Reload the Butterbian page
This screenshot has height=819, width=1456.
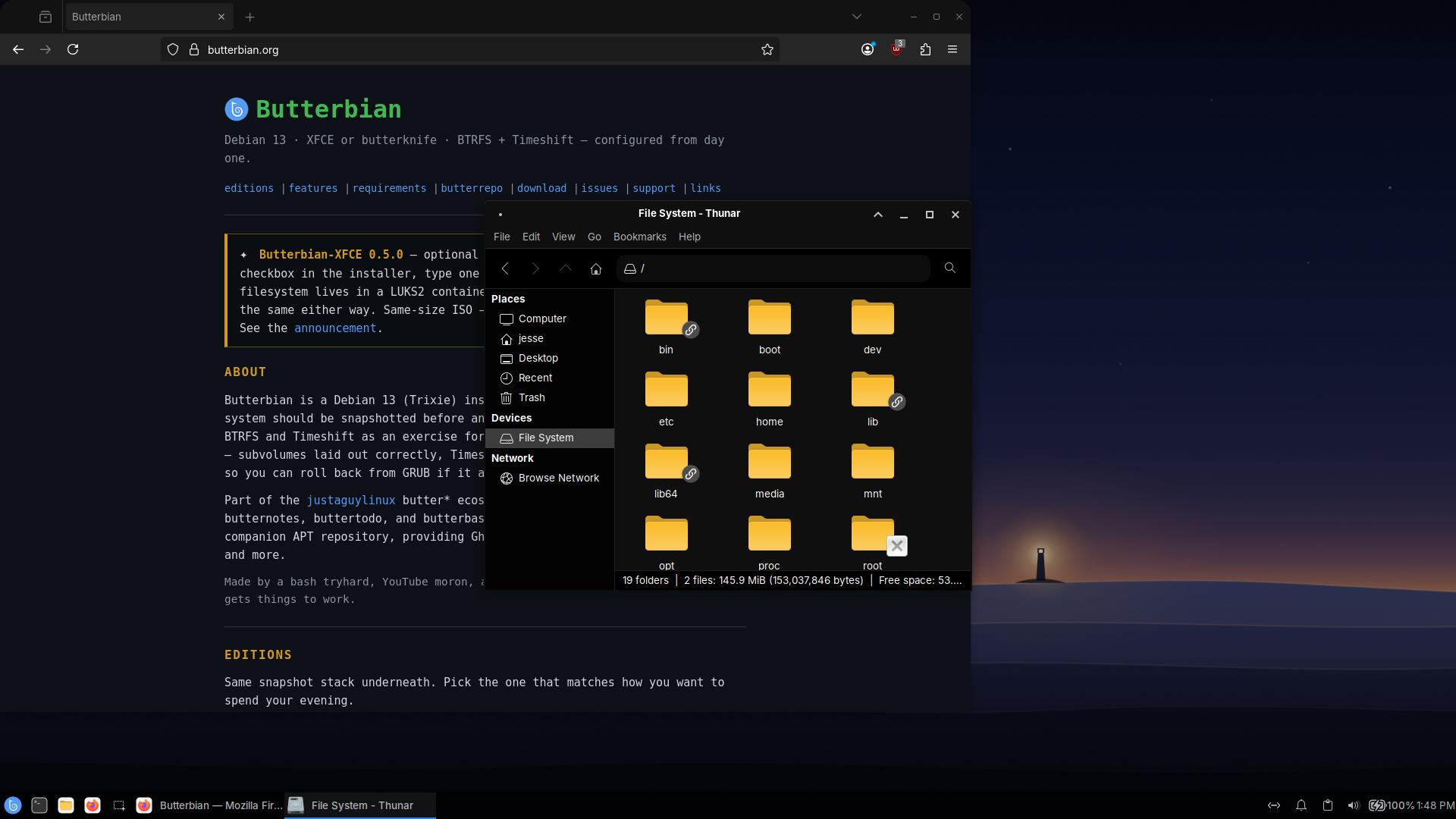coord(73,49)
